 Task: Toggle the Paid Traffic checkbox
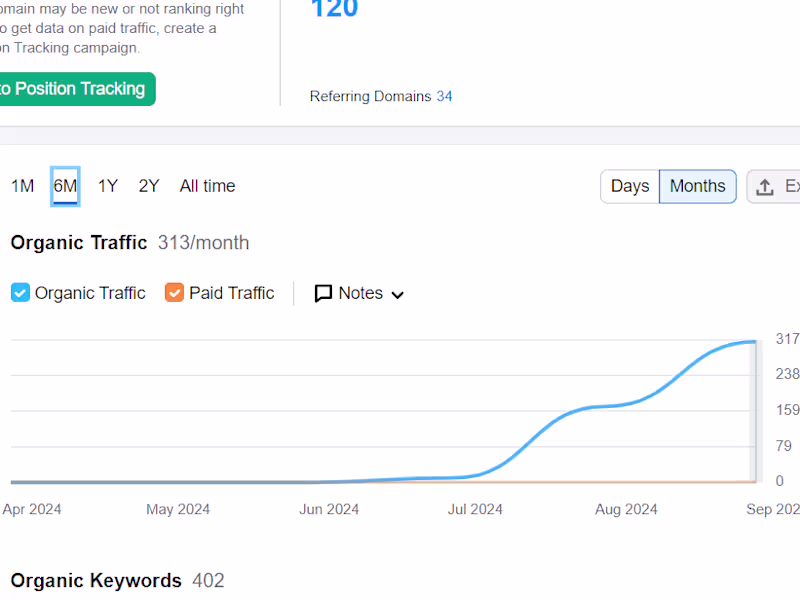point(174,293)
